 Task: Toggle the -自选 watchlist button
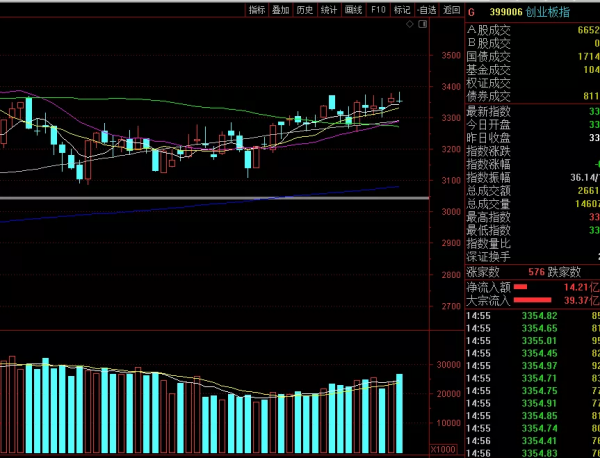(427, 10)
